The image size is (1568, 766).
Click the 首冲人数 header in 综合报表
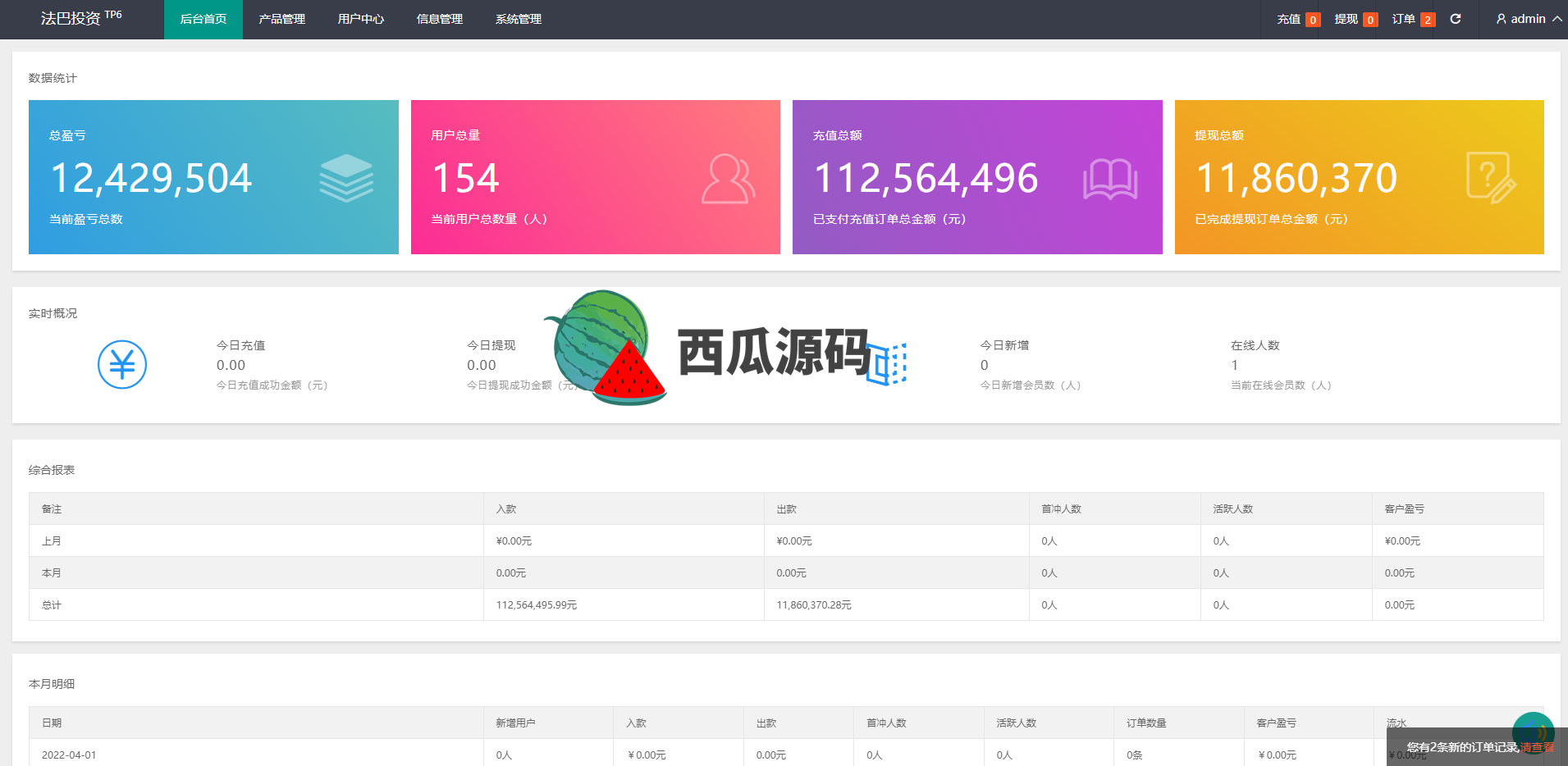(1062, 508)
